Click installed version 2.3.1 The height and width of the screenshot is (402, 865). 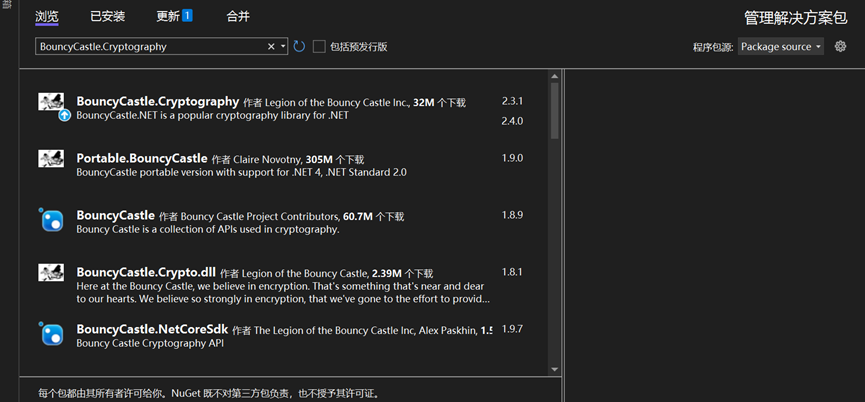[x=512, y=101]
